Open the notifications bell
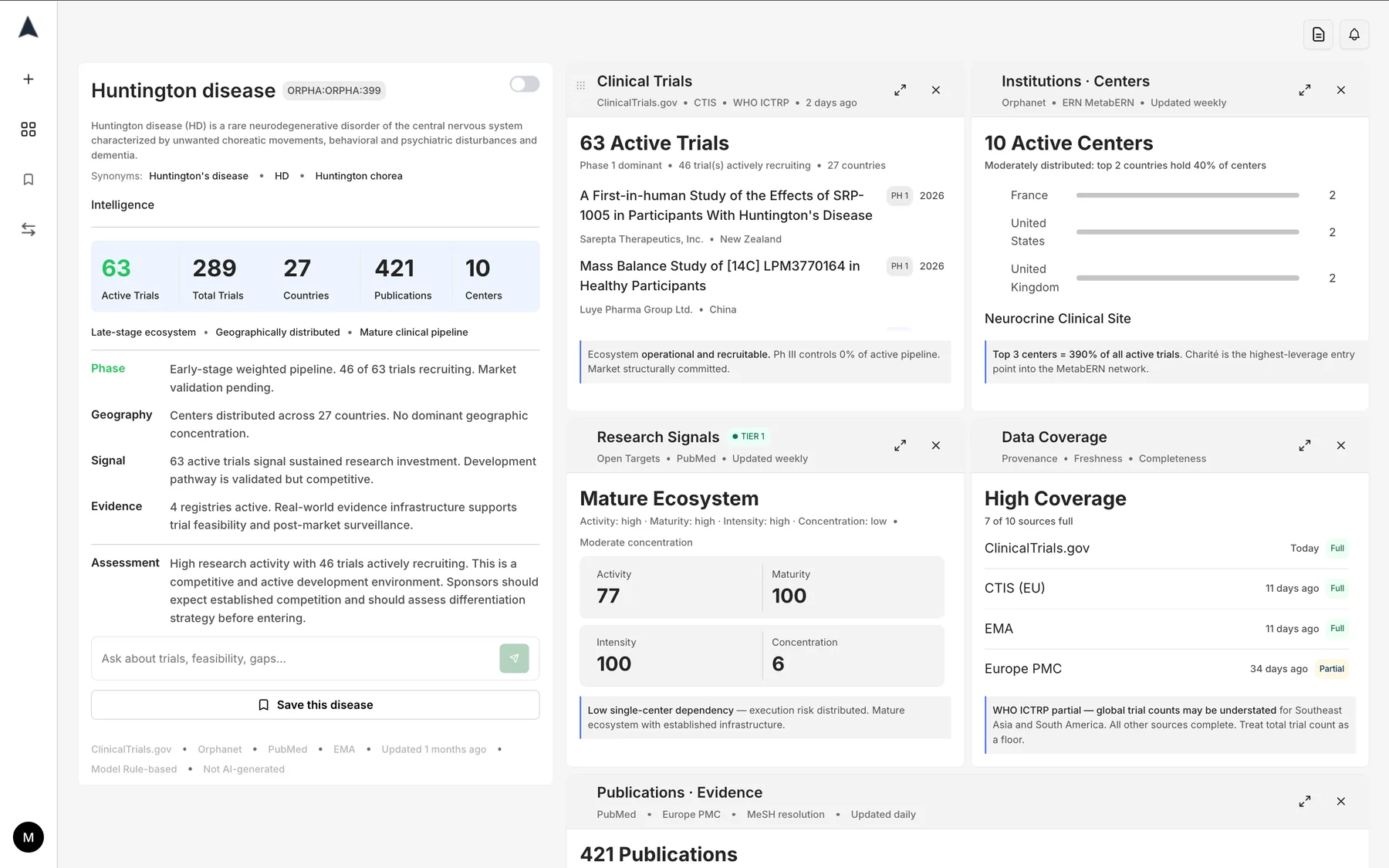1389x868 pixels. point(1354,35)
